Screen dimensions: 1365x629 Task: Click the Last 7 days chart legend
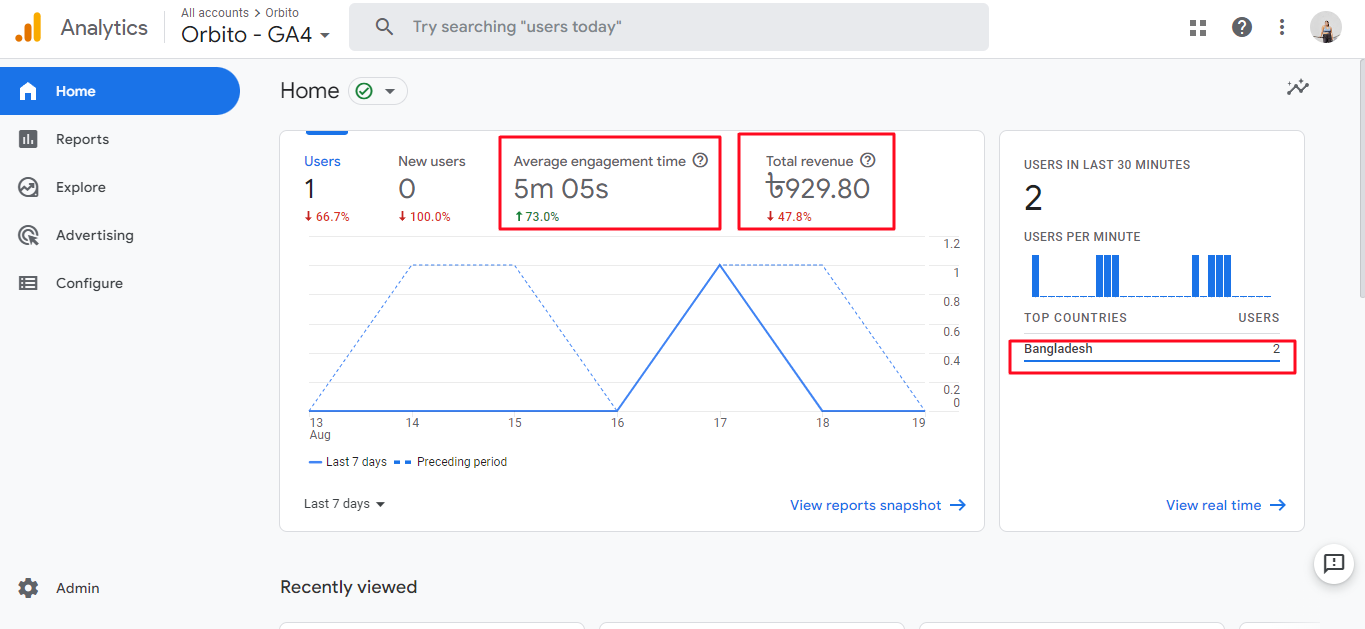coord(348,462)
